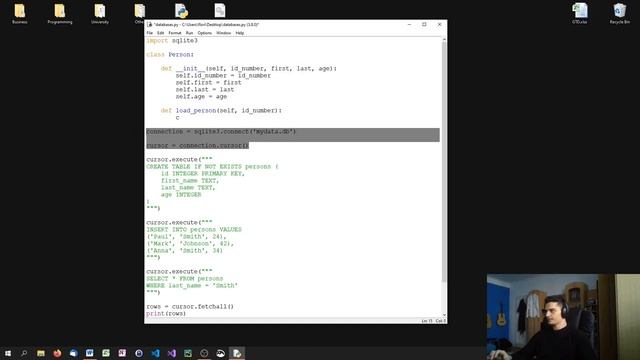
Task: Click highlighted 'cursor = connection.cursor()' line
Action: click(197, 145)
